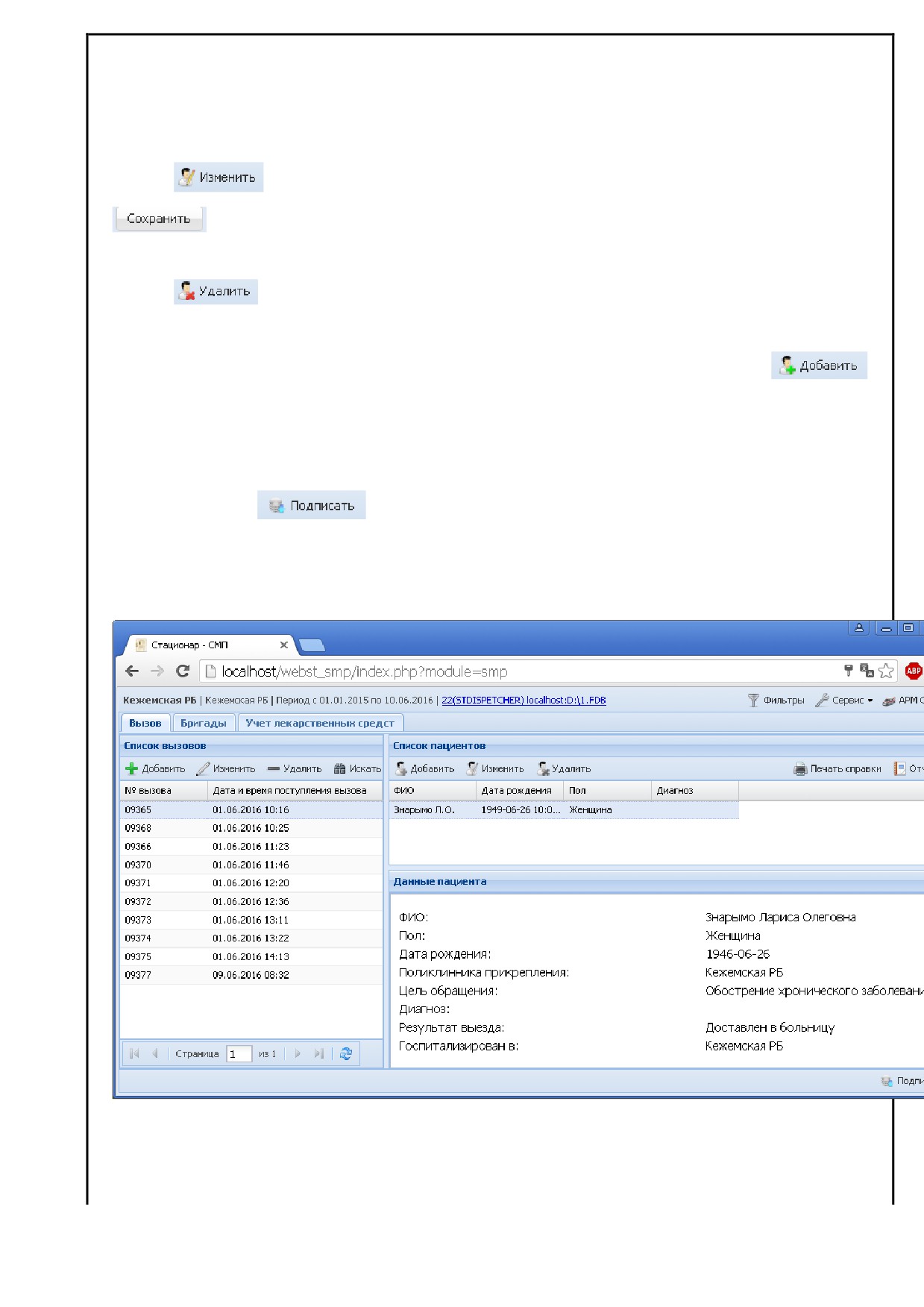Open Фильтры in top toolbar

pos(776,700)
